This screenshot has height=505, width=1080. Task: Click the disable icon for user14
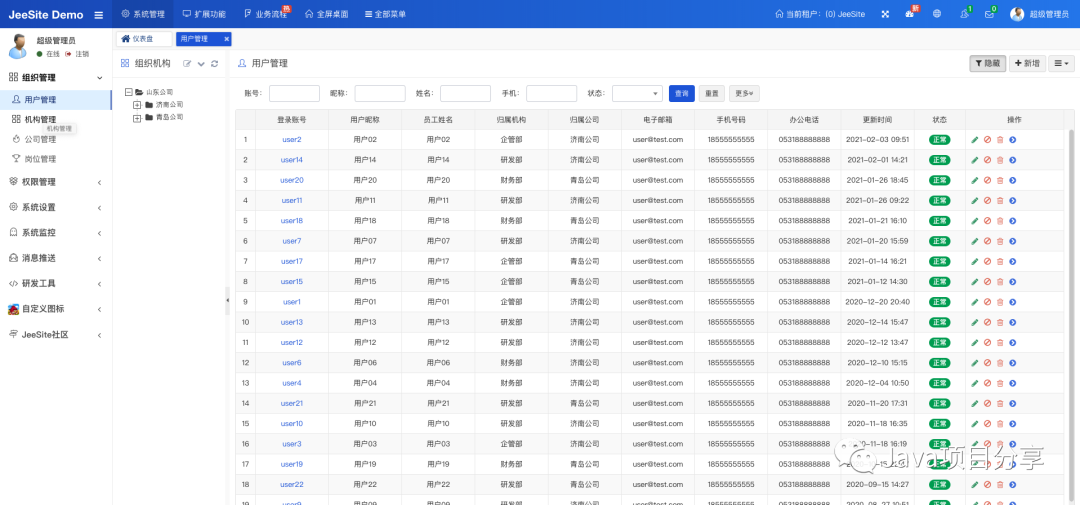(987, 160)
